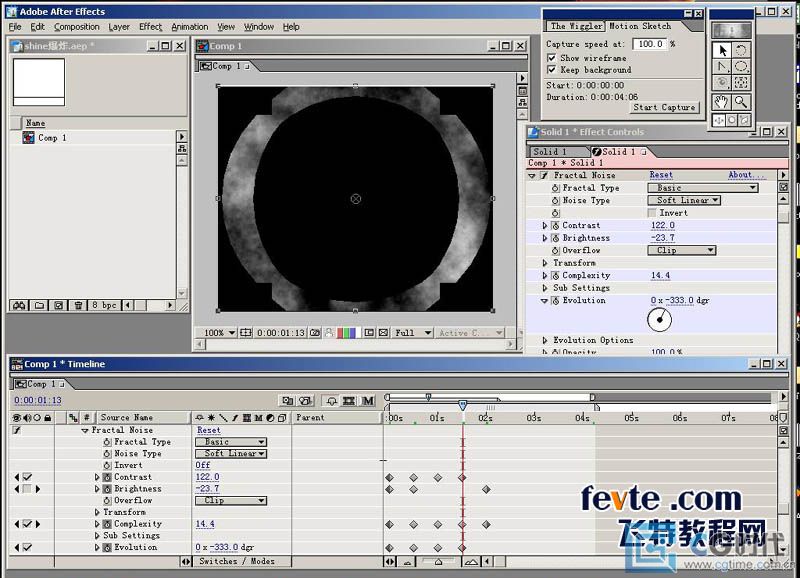800x578 pixels.
Task: Toggle the Evolution keyframe checkbox in Timeline
Action: click(x=27, y=547)
